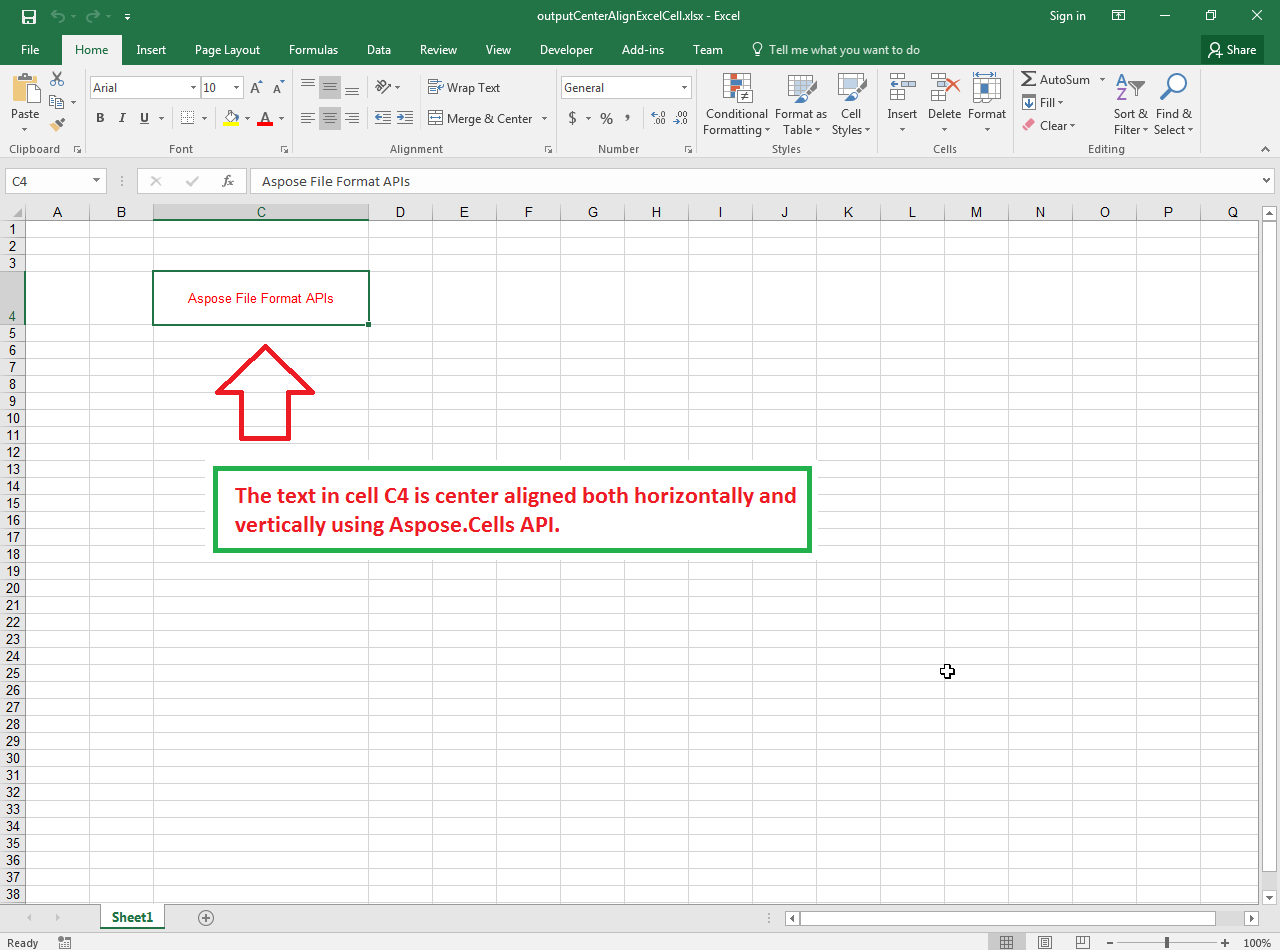The width and height of the screenshot is (1280, 950).
Task: Toggle Italic formatting
Action: [x=122, y=118]
